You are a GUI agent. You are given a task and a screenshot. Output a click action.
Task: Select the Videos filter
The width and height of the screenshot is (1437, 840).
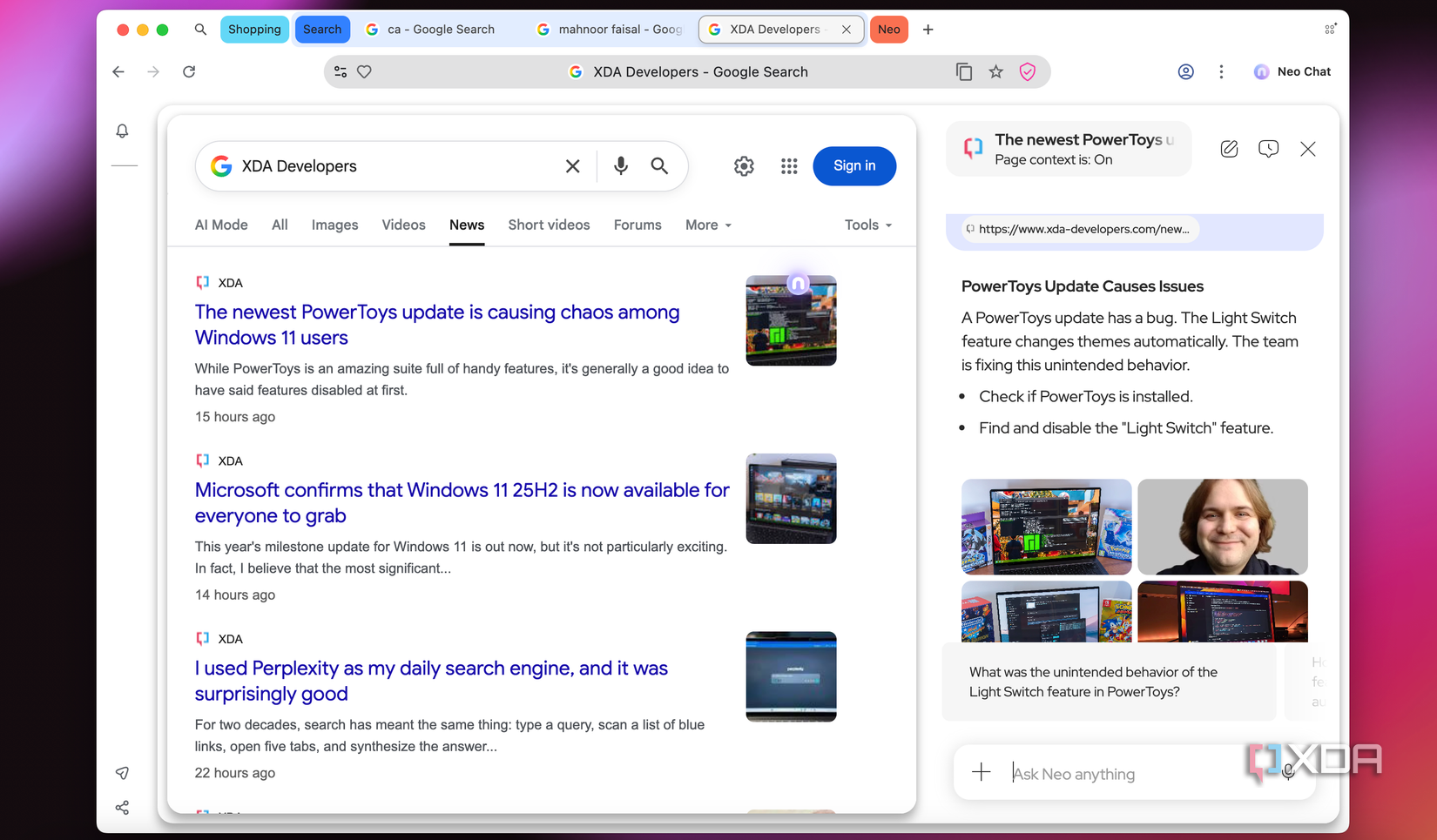coord(403,225)
